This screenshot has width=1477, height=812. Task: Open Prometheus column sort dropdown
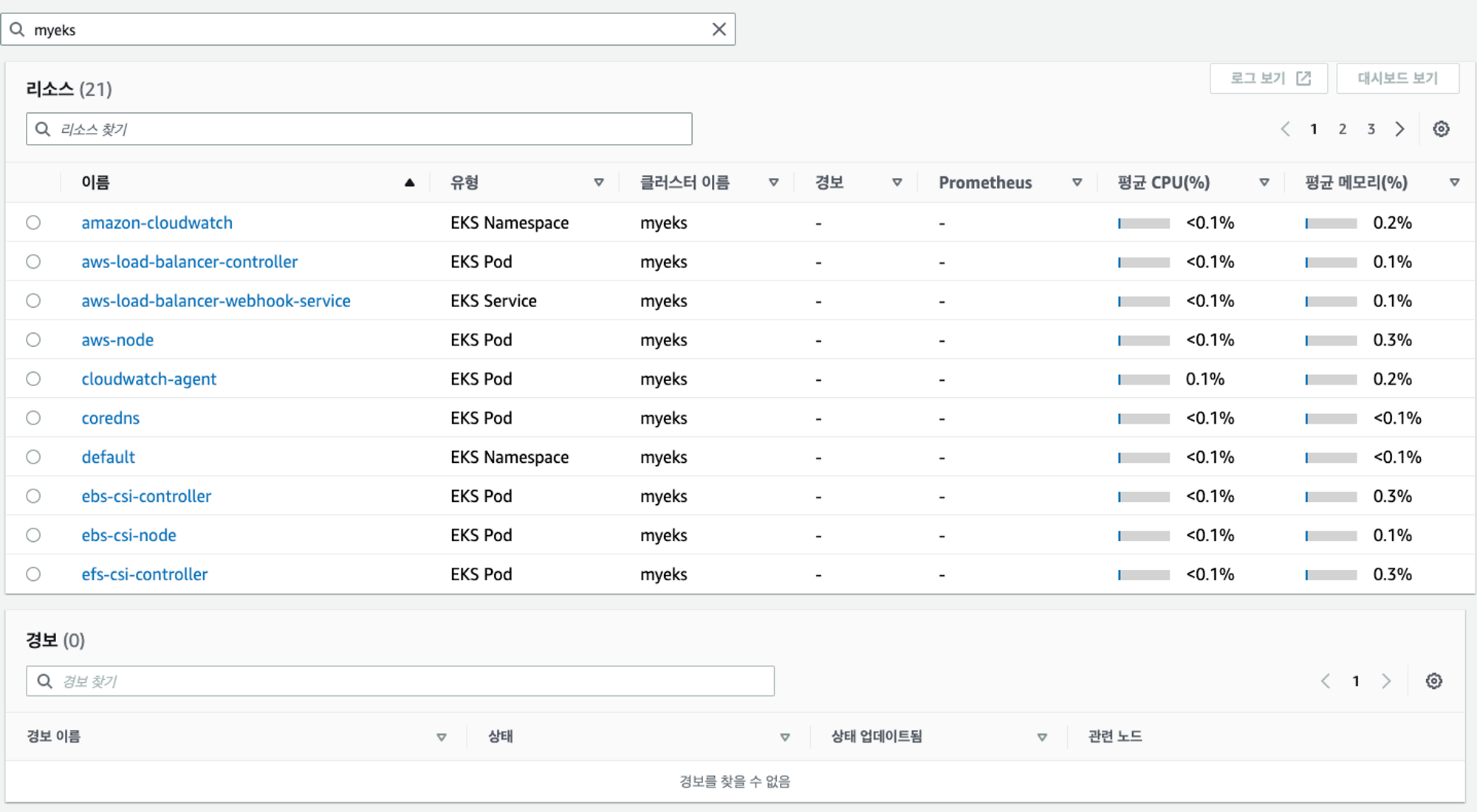coord(1077,182)
